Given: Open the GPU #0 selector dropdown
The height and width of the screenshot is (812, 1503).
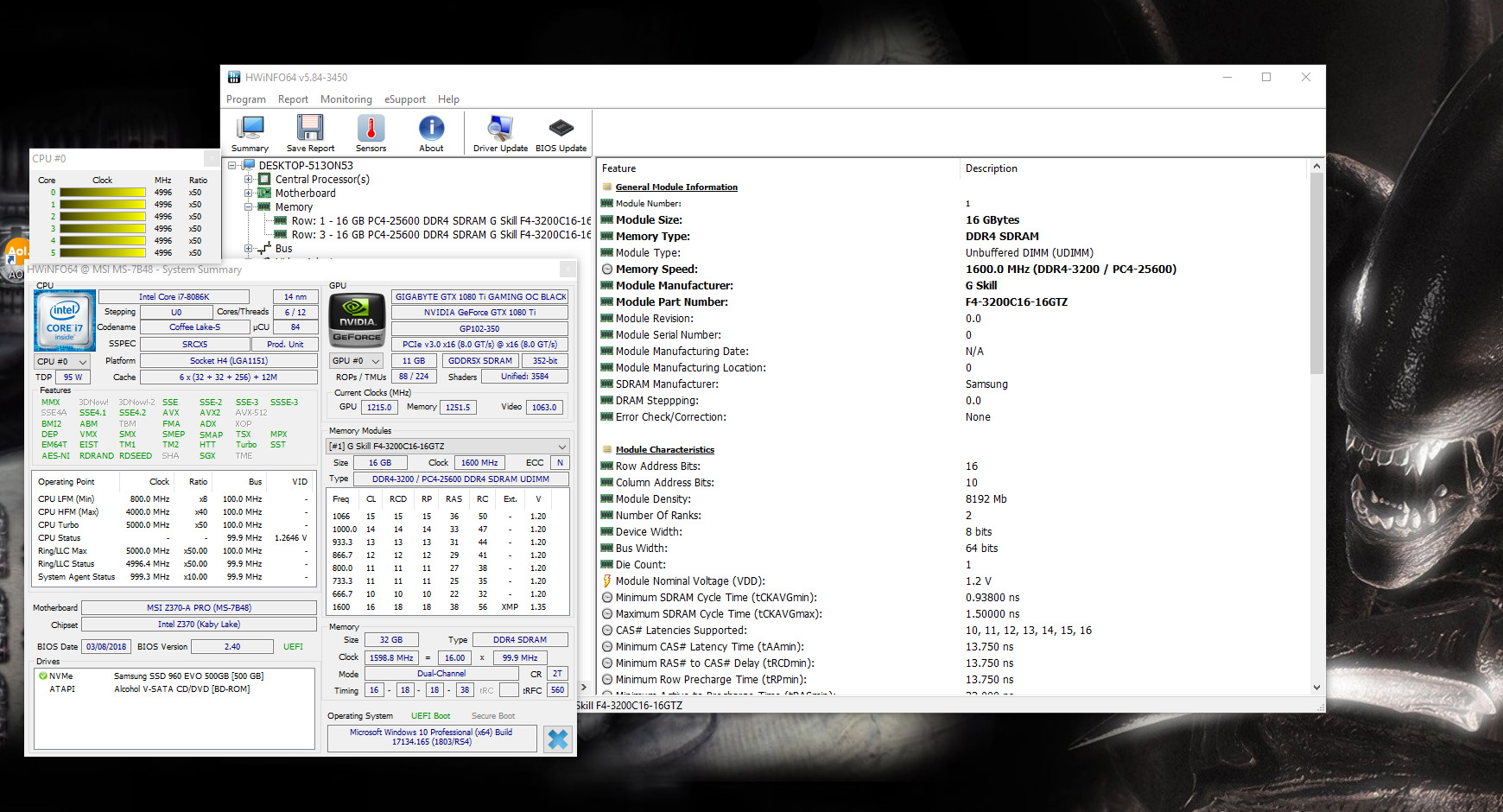Looking at the screenshot, I should click(357, 360).
